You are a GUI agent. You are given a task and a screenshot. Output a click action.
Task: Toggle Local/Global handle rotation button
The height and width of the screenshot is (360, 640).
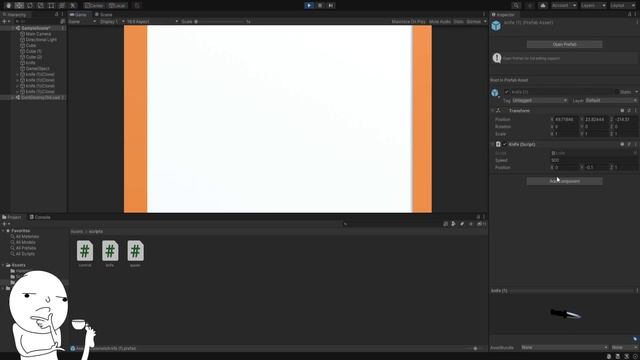point(117,6)
